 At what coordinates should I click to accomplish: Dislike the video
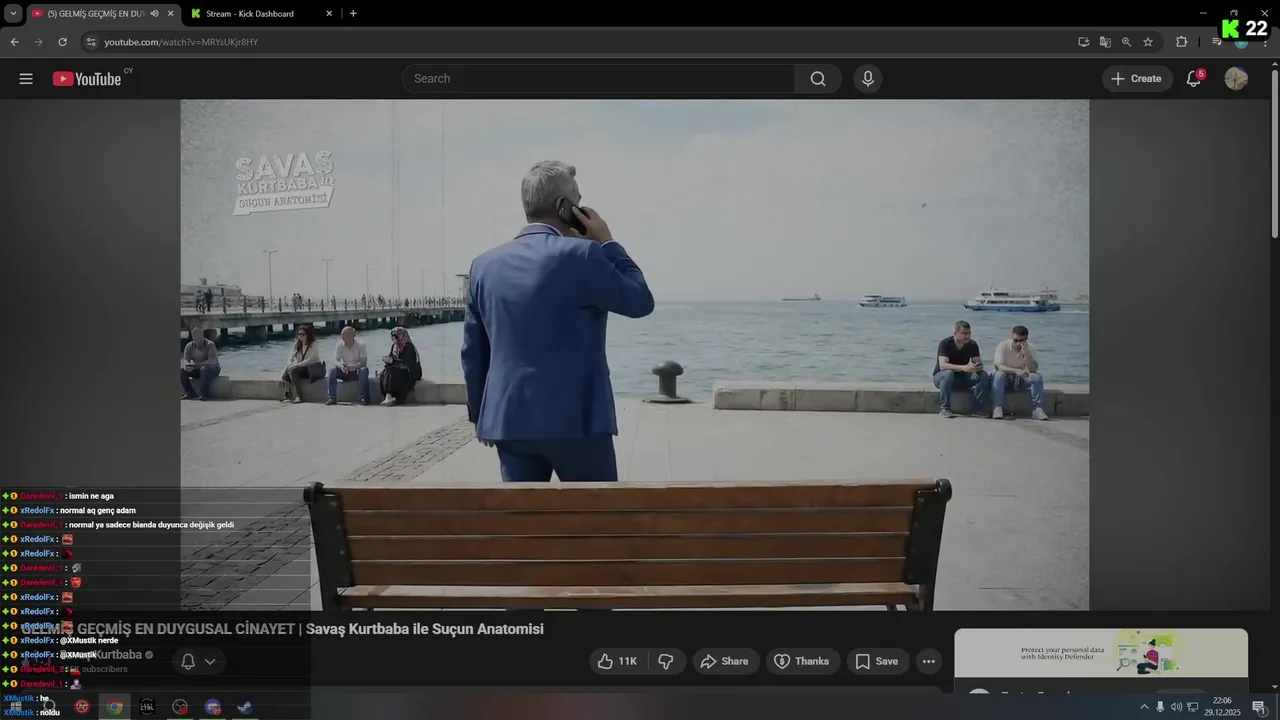[x=666, y=661]
